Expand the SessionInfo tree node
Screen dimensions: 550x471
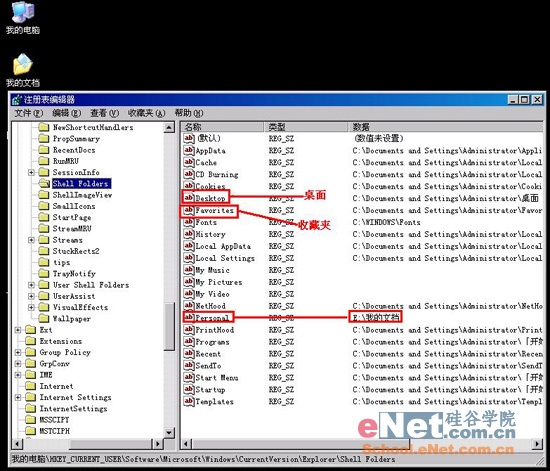click(31, 172)
